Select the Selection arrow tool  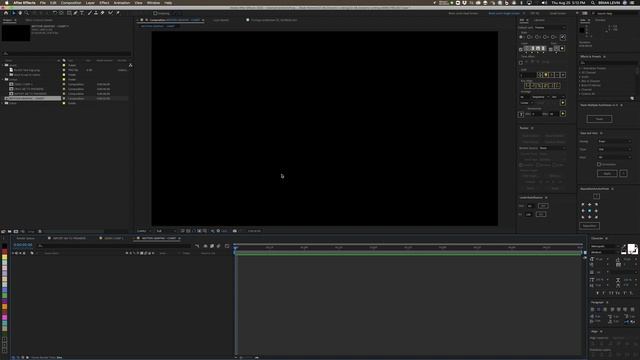13,13
